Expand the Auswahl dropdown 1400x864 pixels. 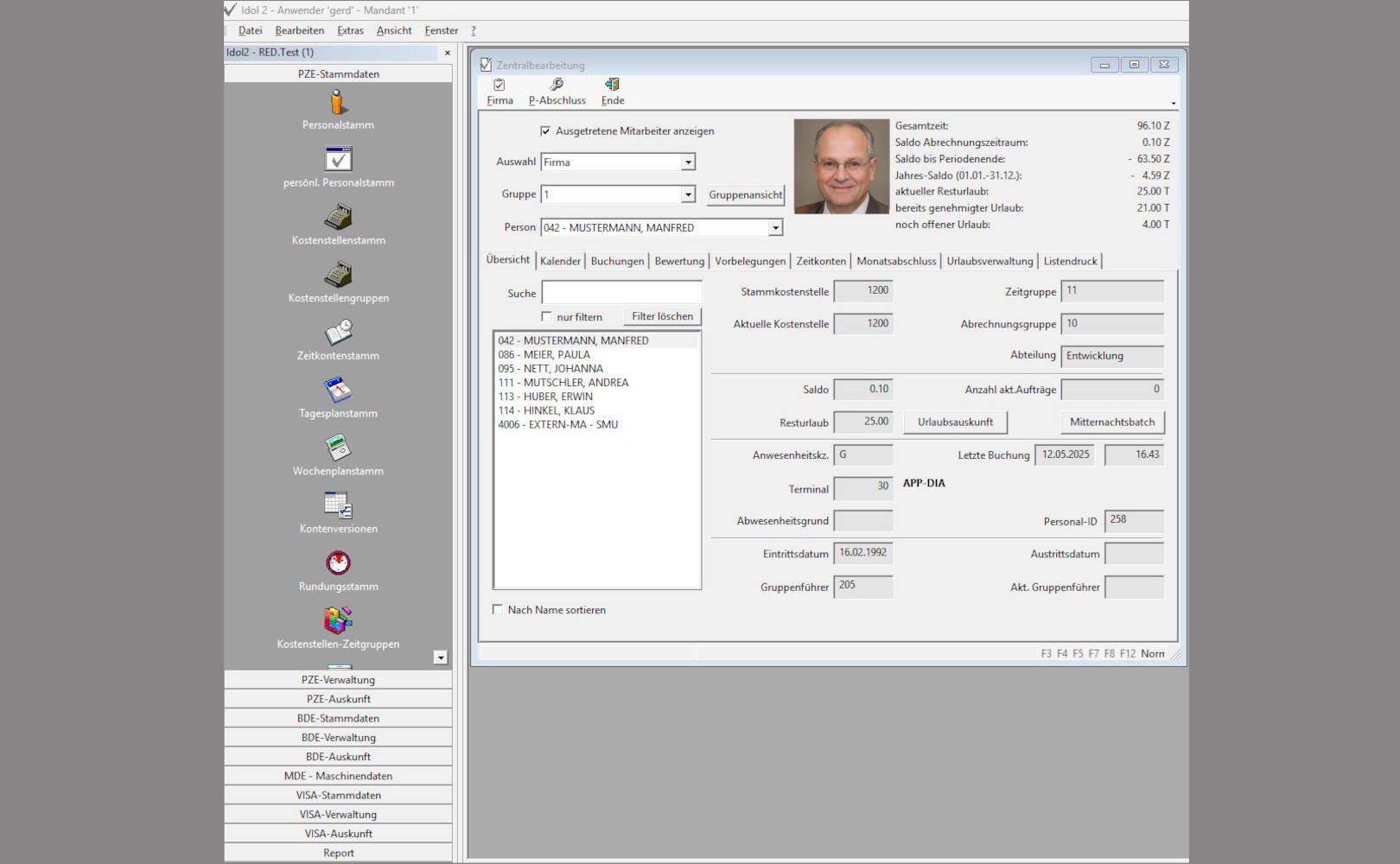pos(688,162)
